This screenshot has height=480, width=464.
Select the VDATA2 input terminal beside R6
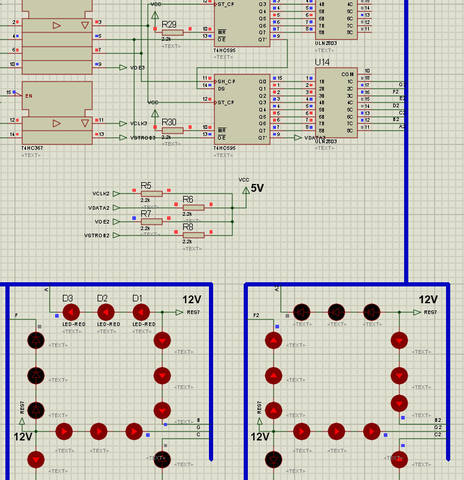(x=116, y=208)
